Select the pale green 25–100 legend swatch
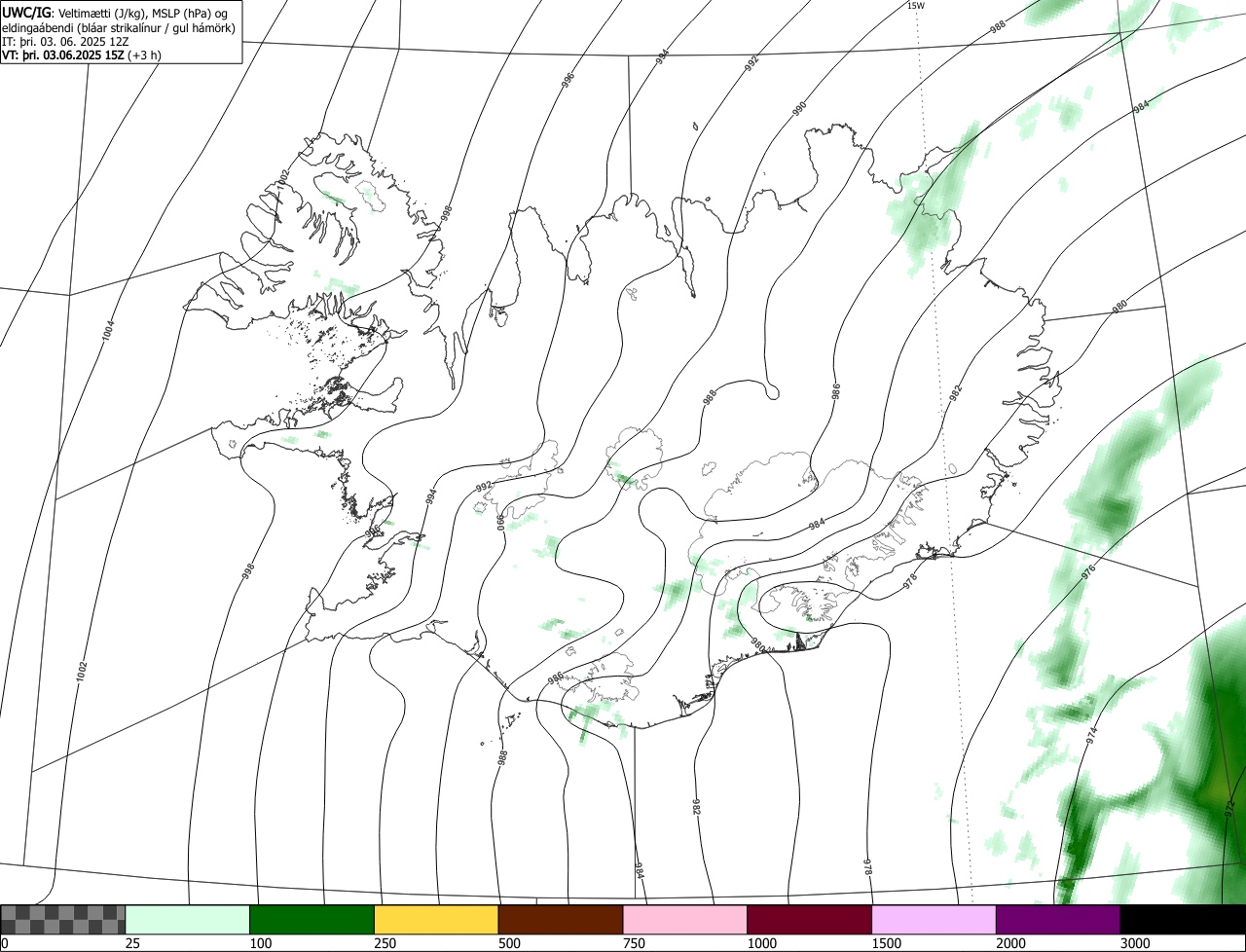This screenshot has width=1246, height=952. click(188, 920)
